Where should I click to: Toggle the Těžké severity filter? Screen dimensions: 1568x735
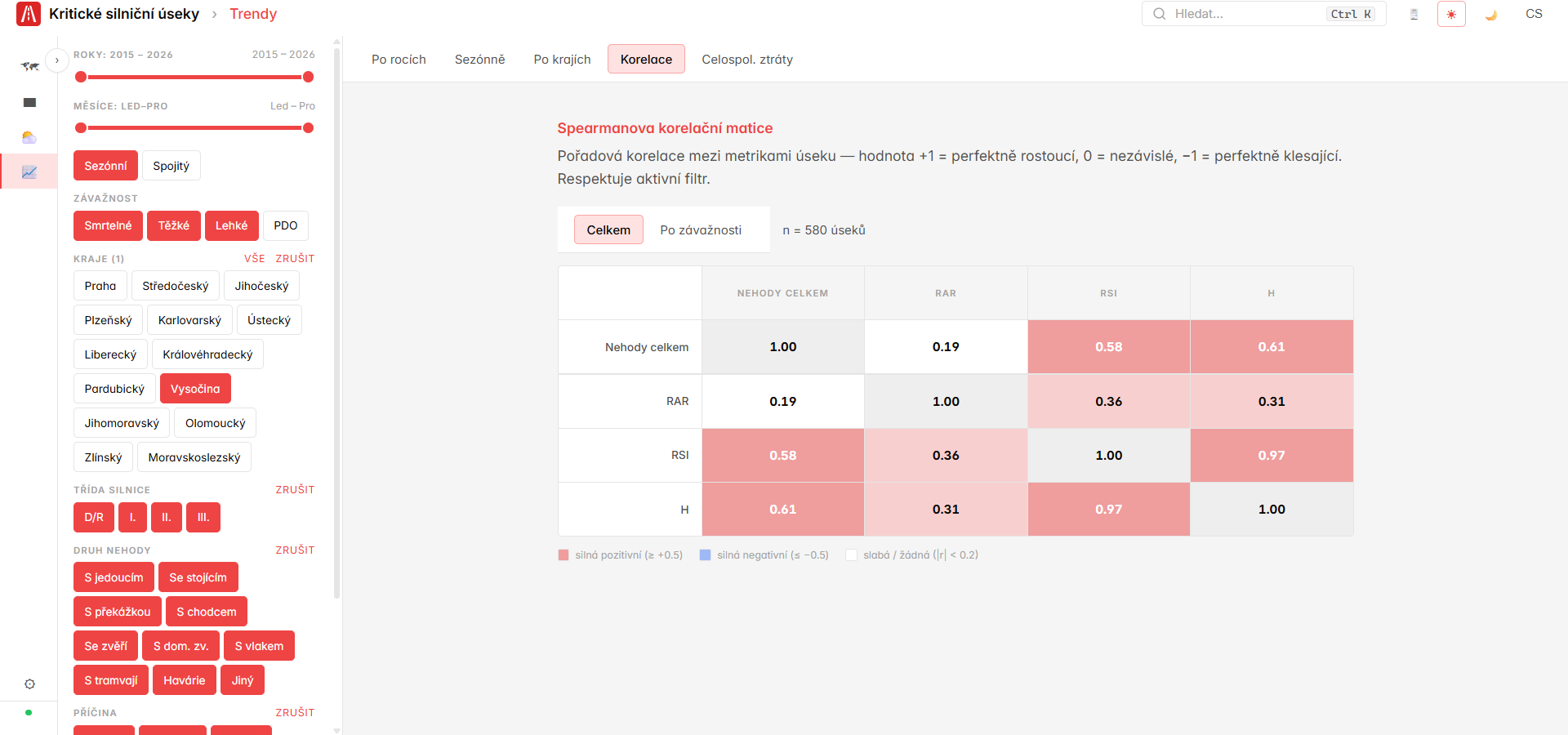coord(174,225)
